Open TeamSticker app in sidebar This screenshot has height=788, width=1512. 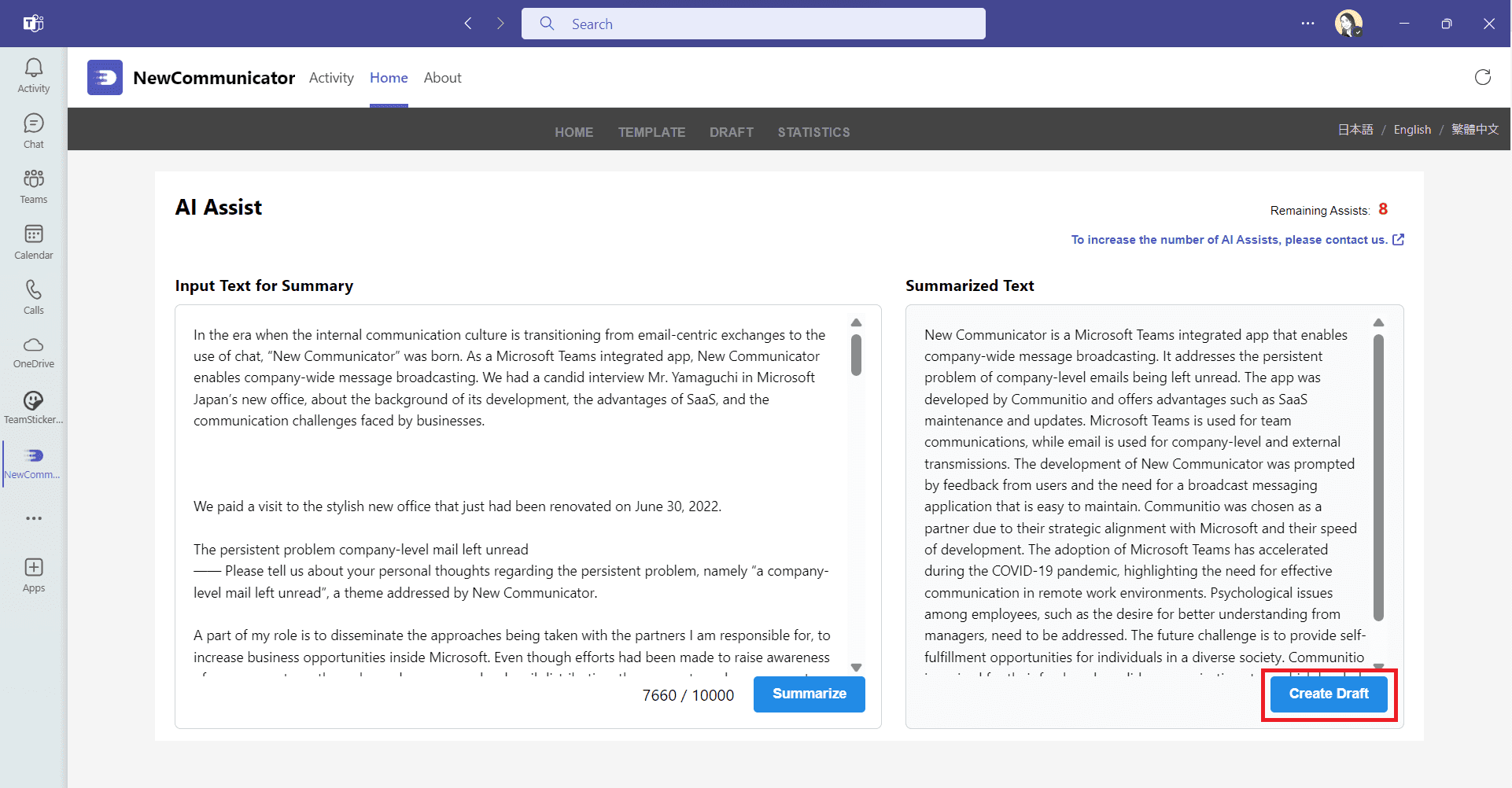(34, 407)
